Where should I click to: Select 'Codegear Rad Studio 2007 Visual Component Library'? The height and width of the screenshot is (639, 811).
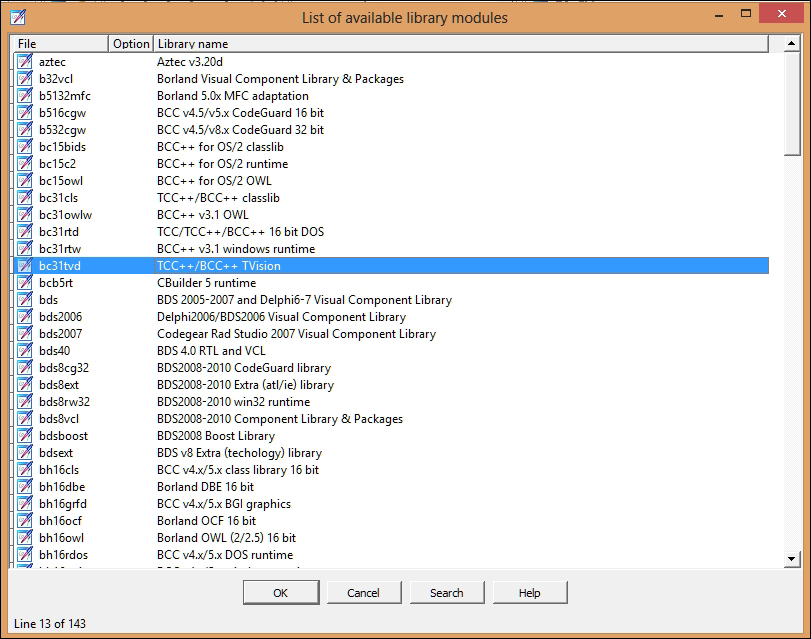[296, 334]
